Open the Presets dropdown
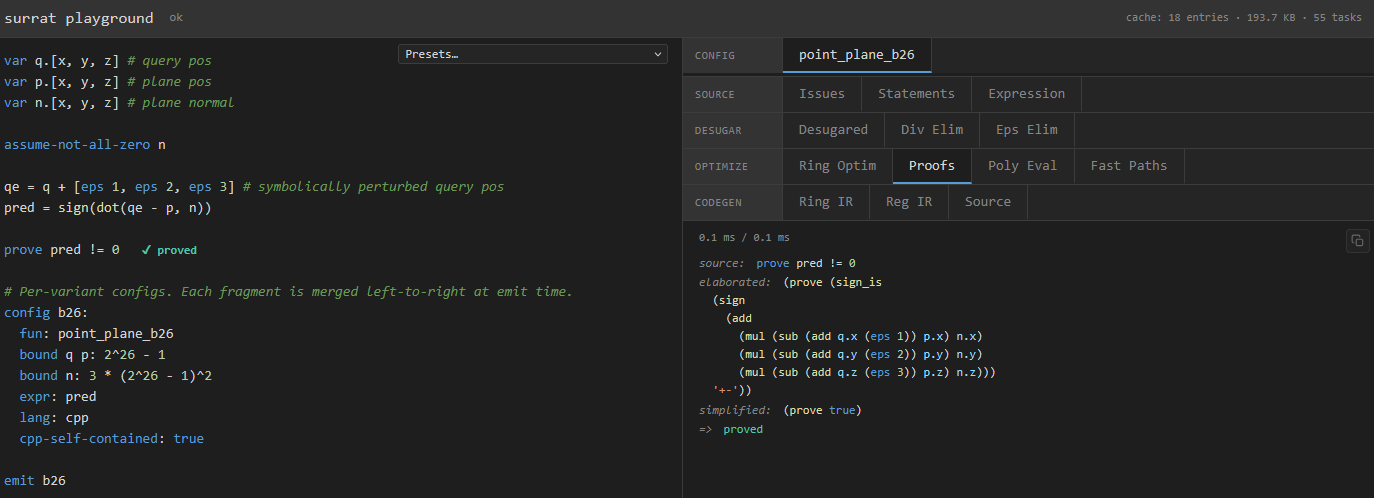1374x498 pixels. 533,54
